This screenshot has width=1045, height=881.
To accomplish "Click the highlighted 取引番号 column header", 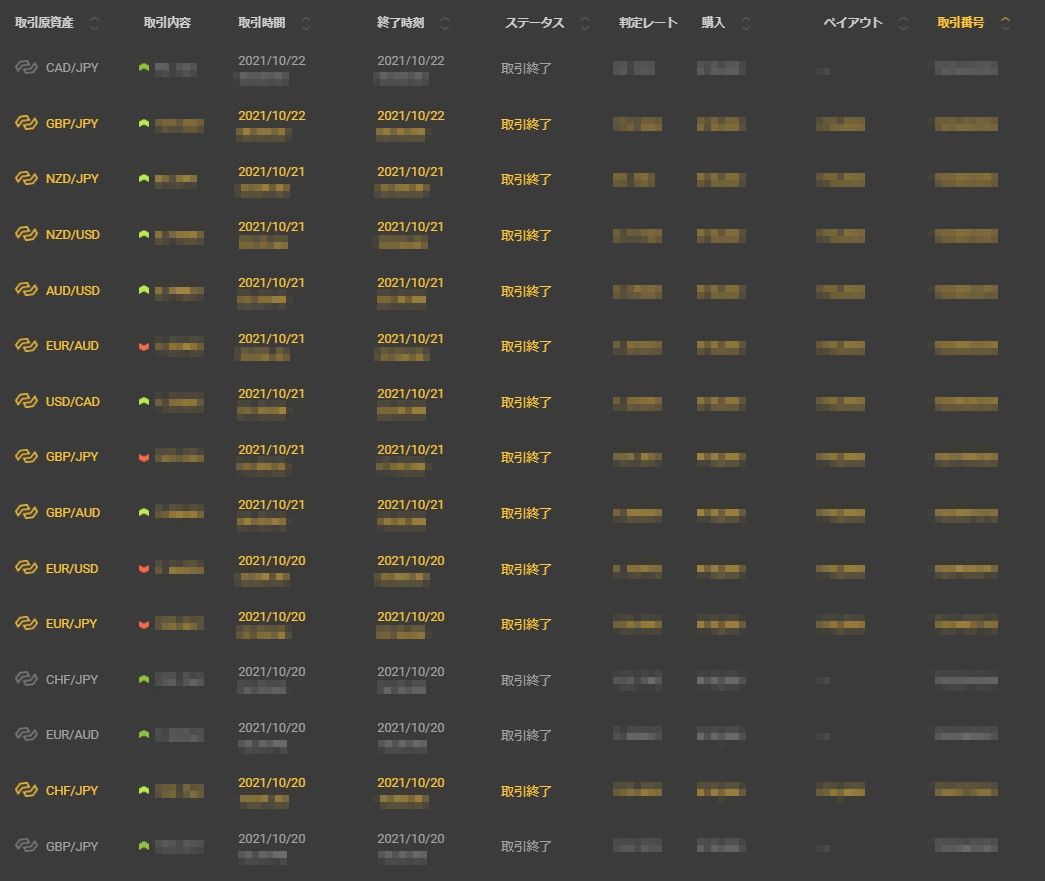I will [960, 23].
